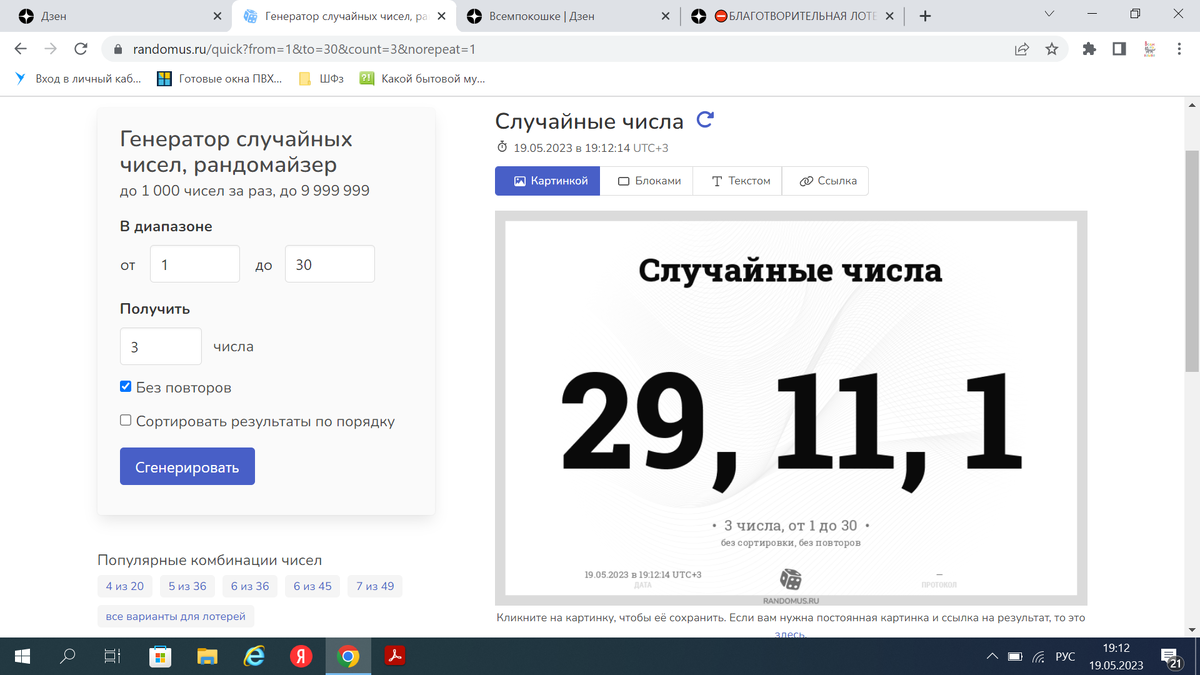Select the Картинкой view tab
Screen dimensions: 1200x675
(548, 181)
